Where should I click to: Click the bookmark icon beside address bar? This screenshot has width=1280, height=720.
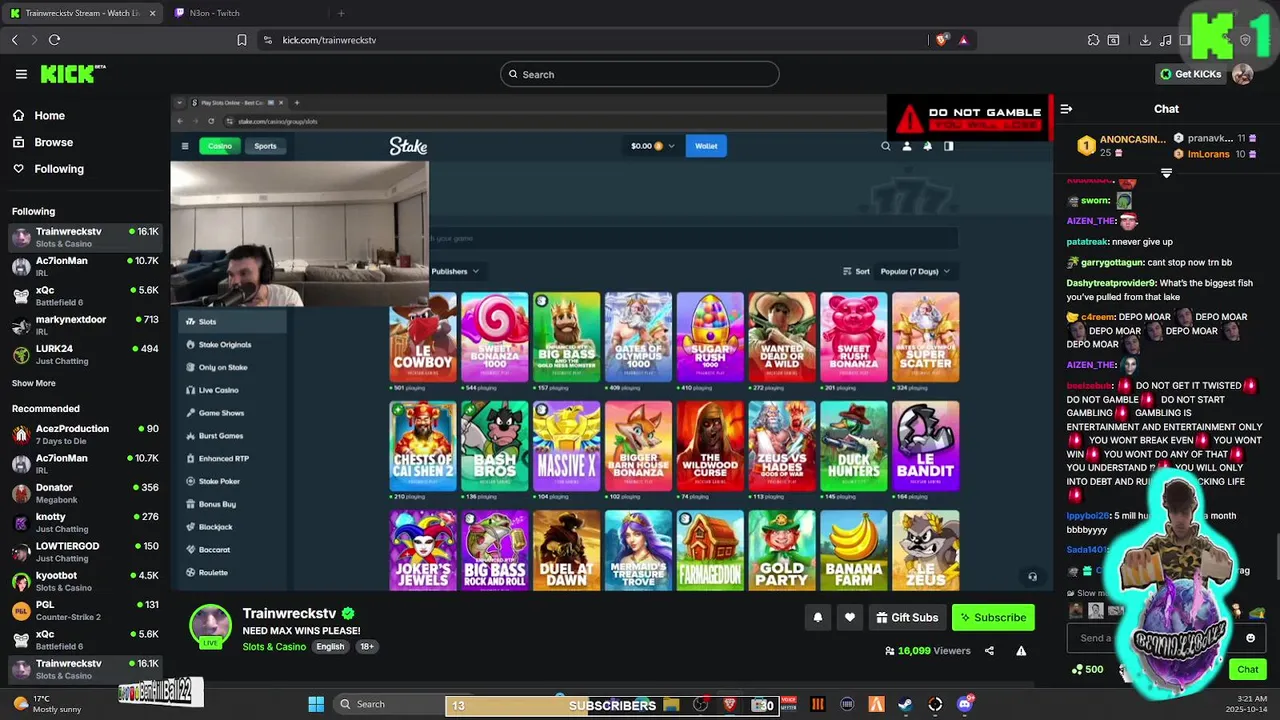[242, 40]
